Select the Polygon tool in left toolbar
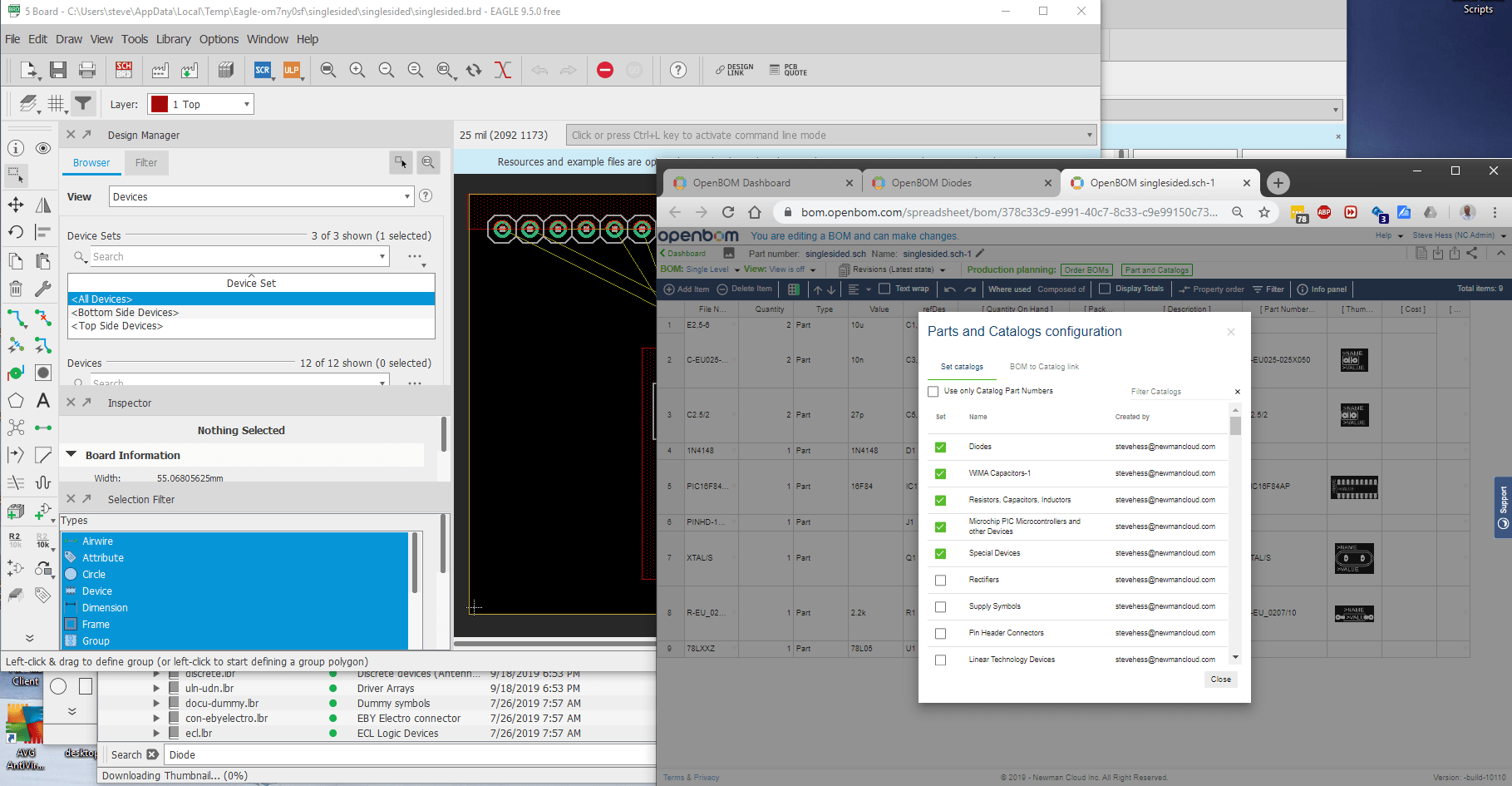Viewport: 1512px width, 786px height. 16,400
